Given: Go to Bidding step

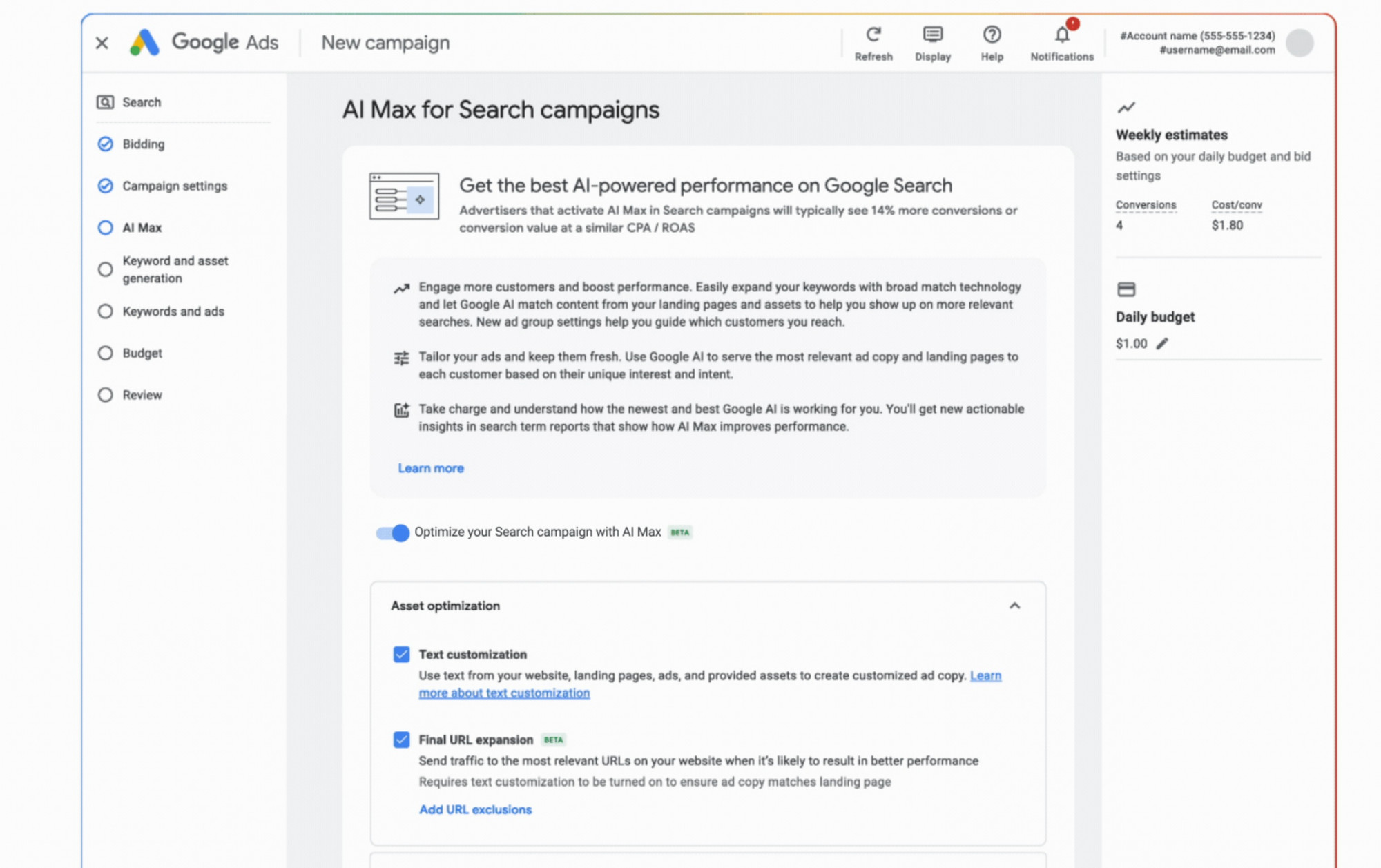Looking at the screenshot, I should point(144,144).
